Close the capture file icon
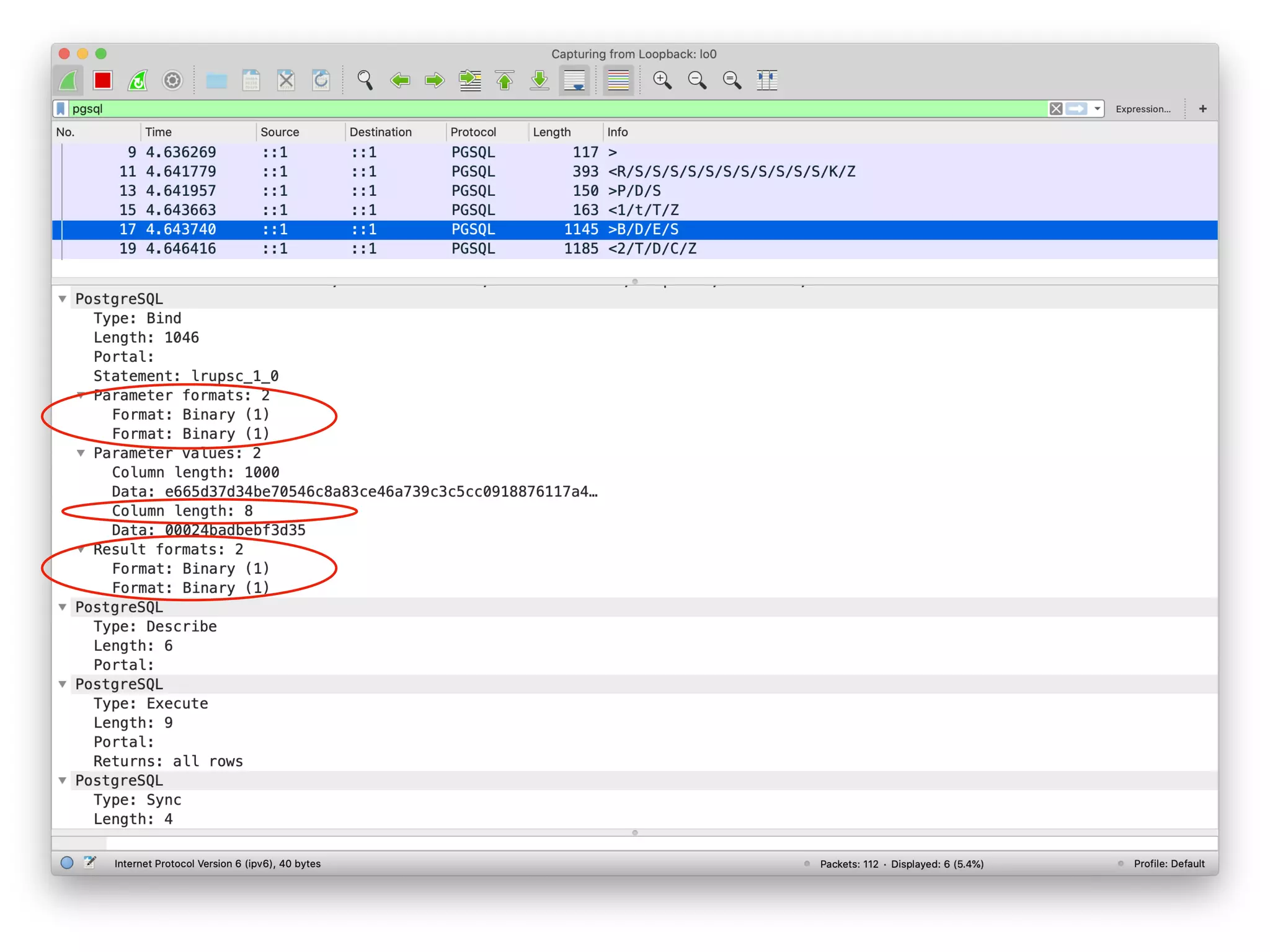The image size is (1270, 952). [286, 80]
